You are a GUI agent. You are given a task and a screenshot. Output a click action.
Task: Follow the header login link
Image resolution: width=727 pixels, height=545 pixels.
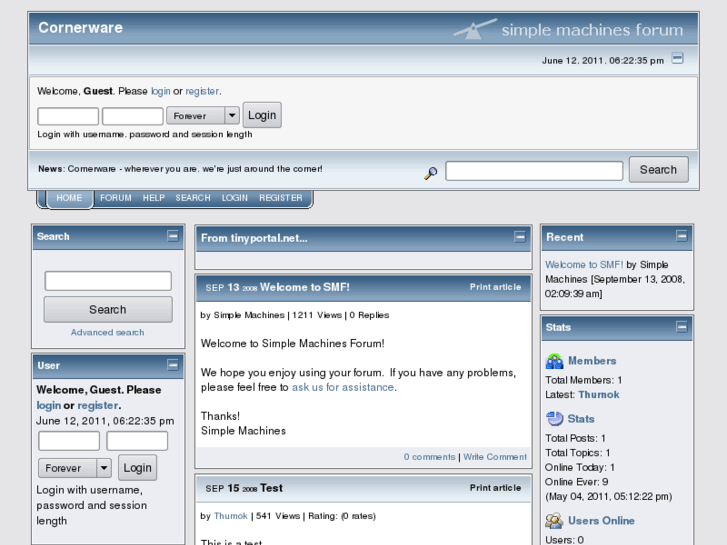point(160,91)
